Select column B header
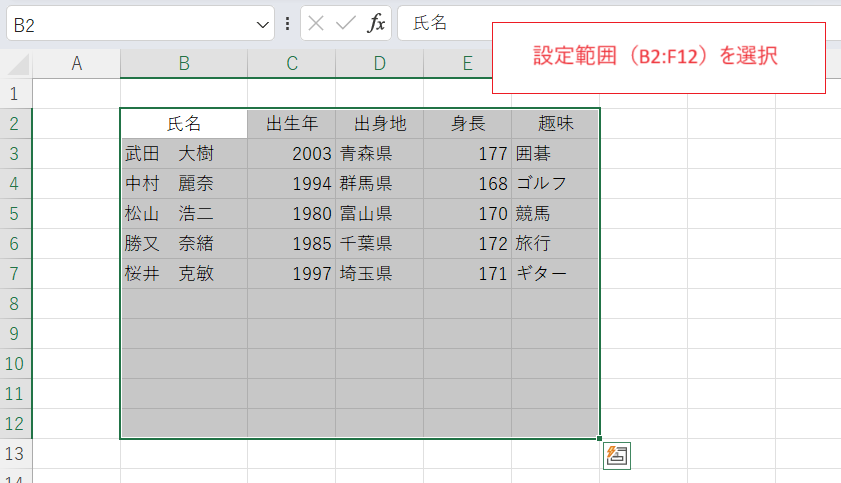Viewport: 841px width, 483px height. pyautogui.click(x=184, y=64)
